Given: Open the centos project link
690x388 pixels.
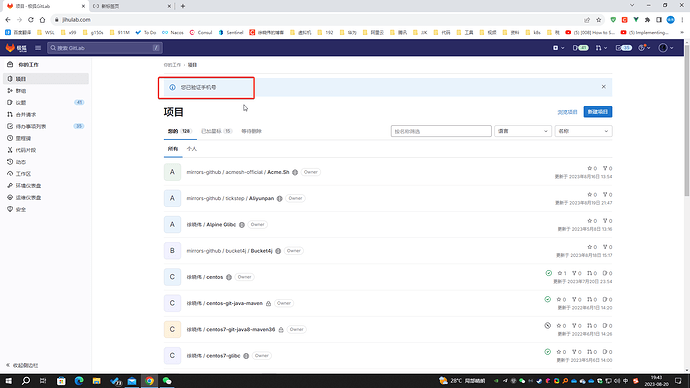Looking at the screenshot, I should tap(205, 277).
